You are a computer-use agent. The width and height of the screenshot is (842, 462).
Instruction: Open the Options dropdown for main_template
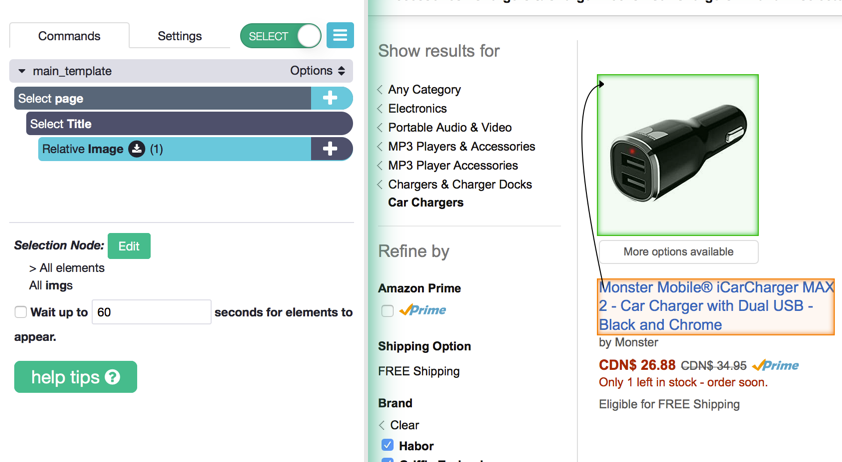click(x=317, y=70)
